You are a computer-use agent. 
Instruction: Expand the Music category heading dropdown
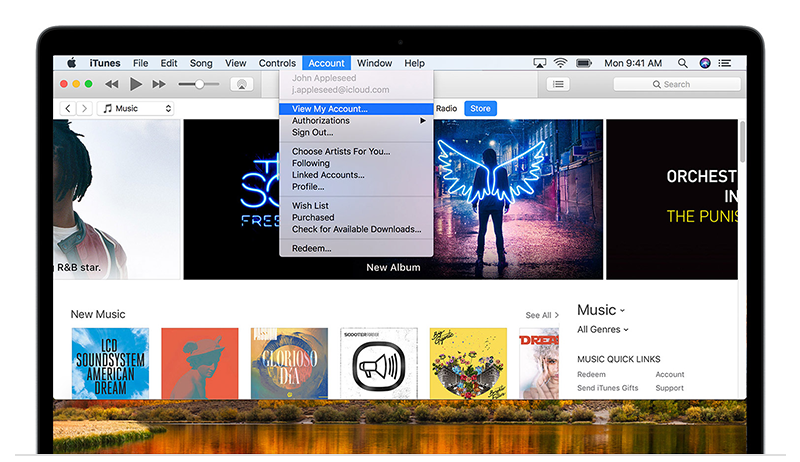click(x=601, y=310)
